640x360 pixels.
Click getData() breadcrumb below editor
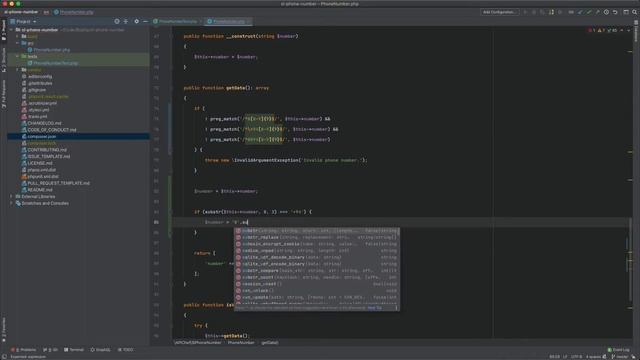[270, 343]
